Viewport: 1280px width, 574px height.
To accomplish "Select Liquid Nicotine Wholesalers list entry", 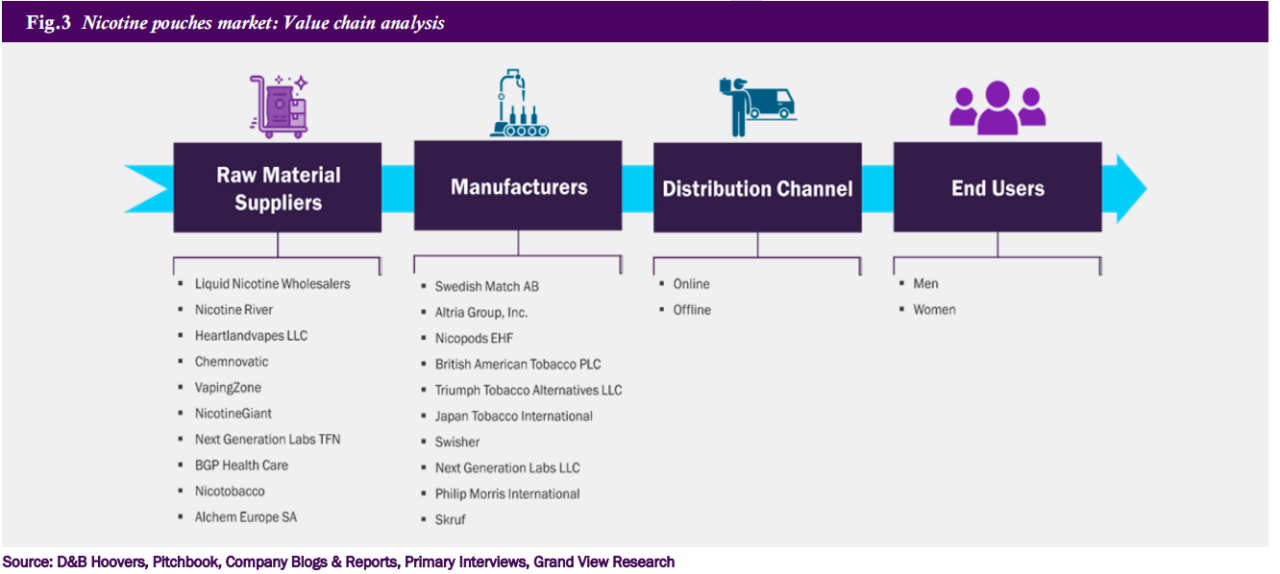I will click(x=272, y=284).
